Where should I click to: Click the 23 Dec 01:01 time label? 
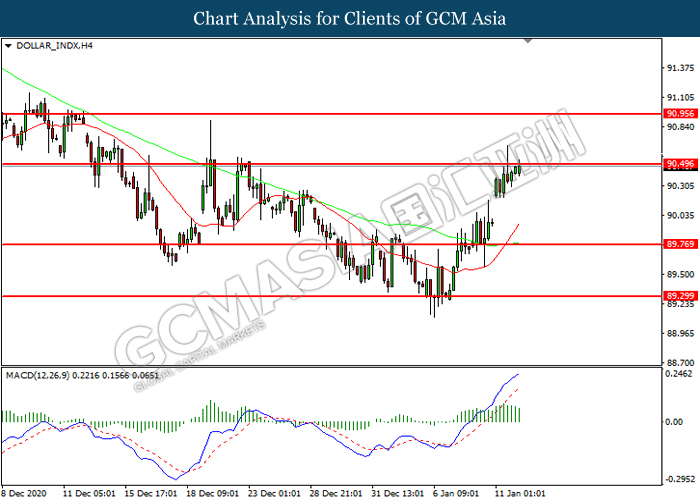tap(274, 493)
